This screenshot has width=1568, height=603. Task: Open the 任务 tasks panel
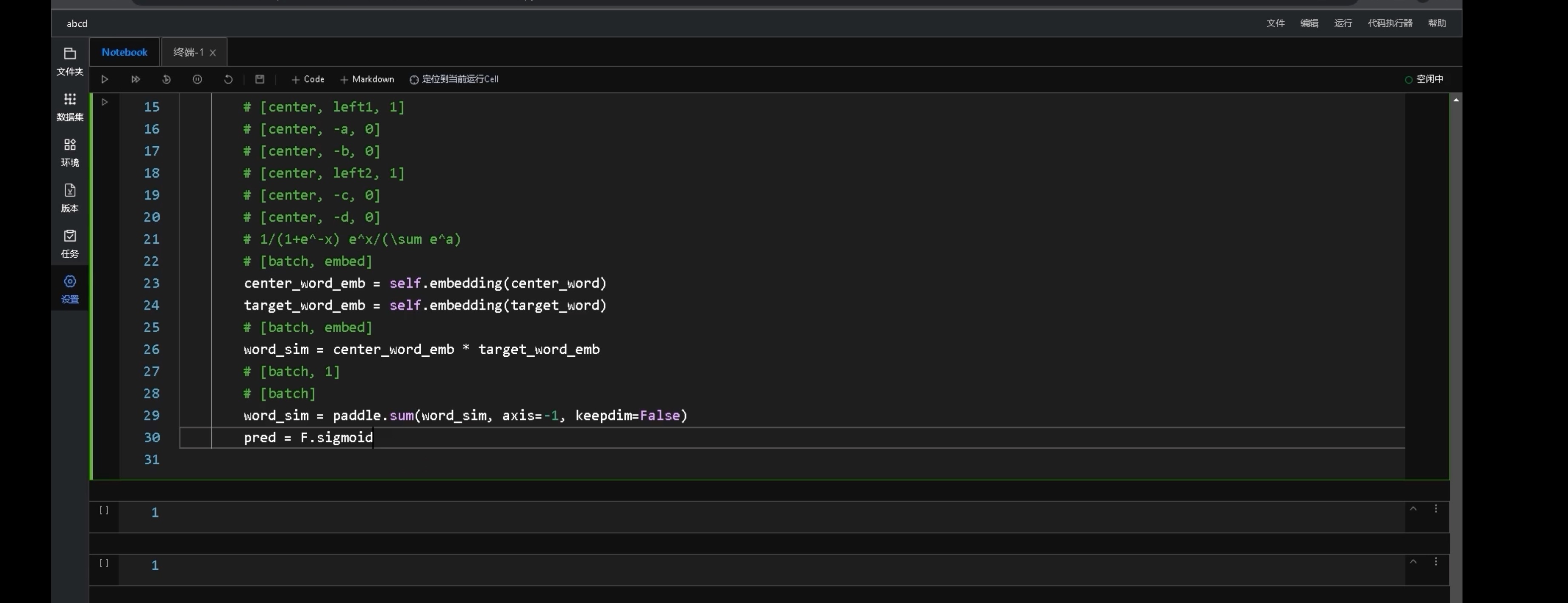tap(70, 244)
